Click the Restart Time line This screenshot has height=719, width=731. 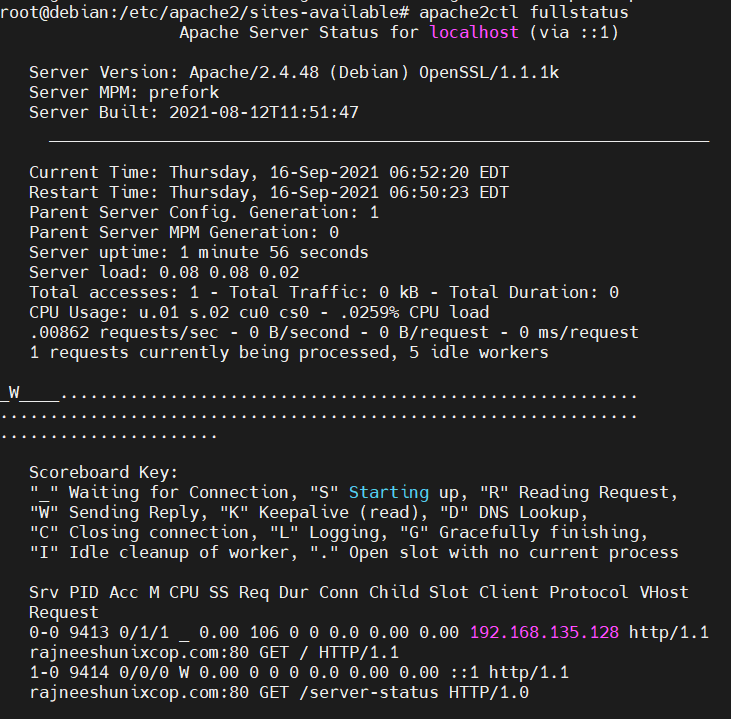click(269, 193)
